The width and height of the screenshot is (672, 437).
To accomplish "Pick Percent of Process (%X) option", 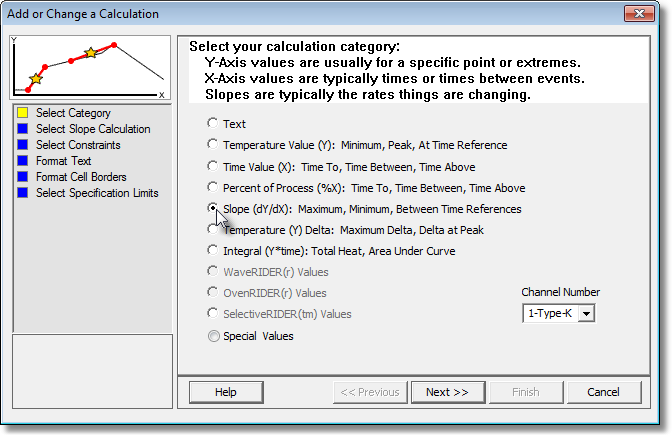I will (x=213, y=187).
